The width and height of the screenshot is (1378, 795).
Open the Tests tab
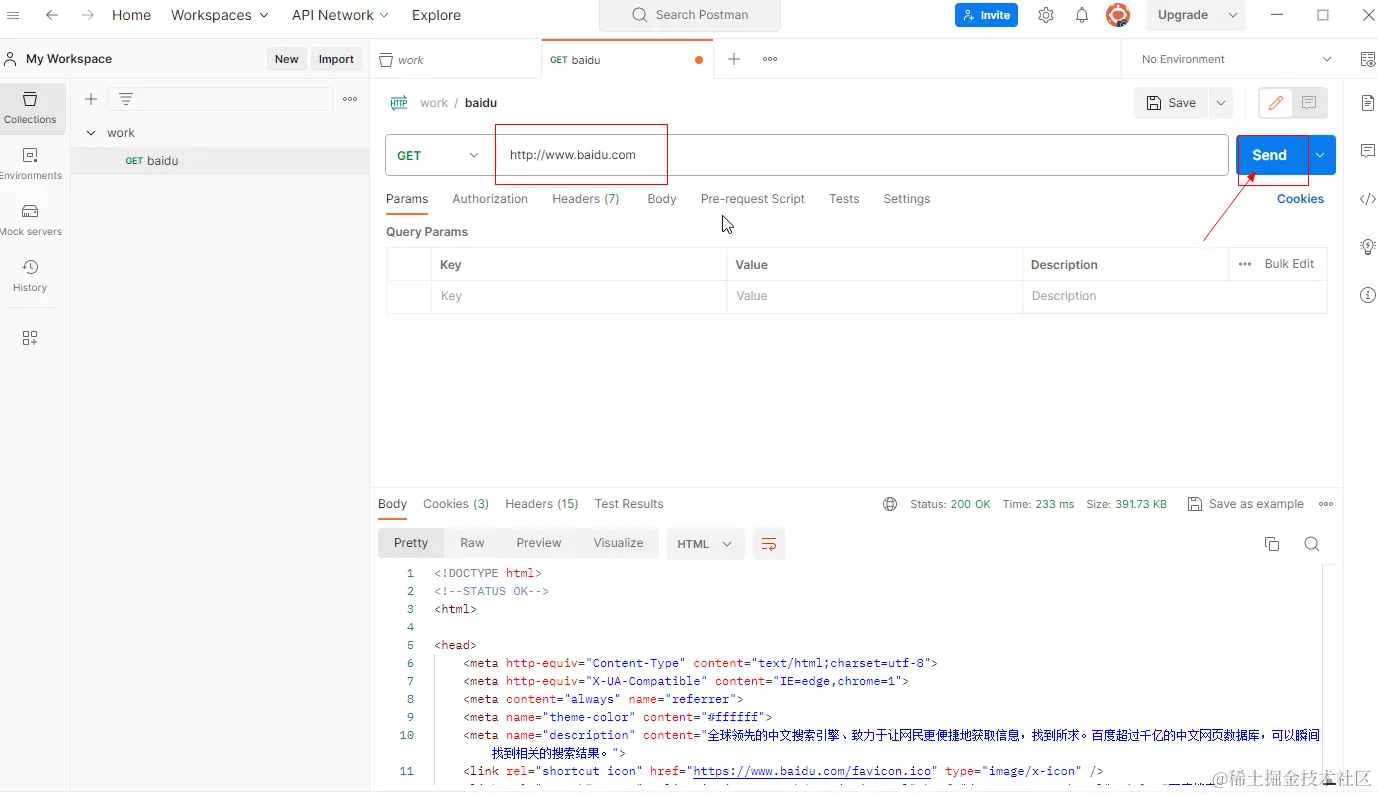pyautogui.click(x=844, y=199)
